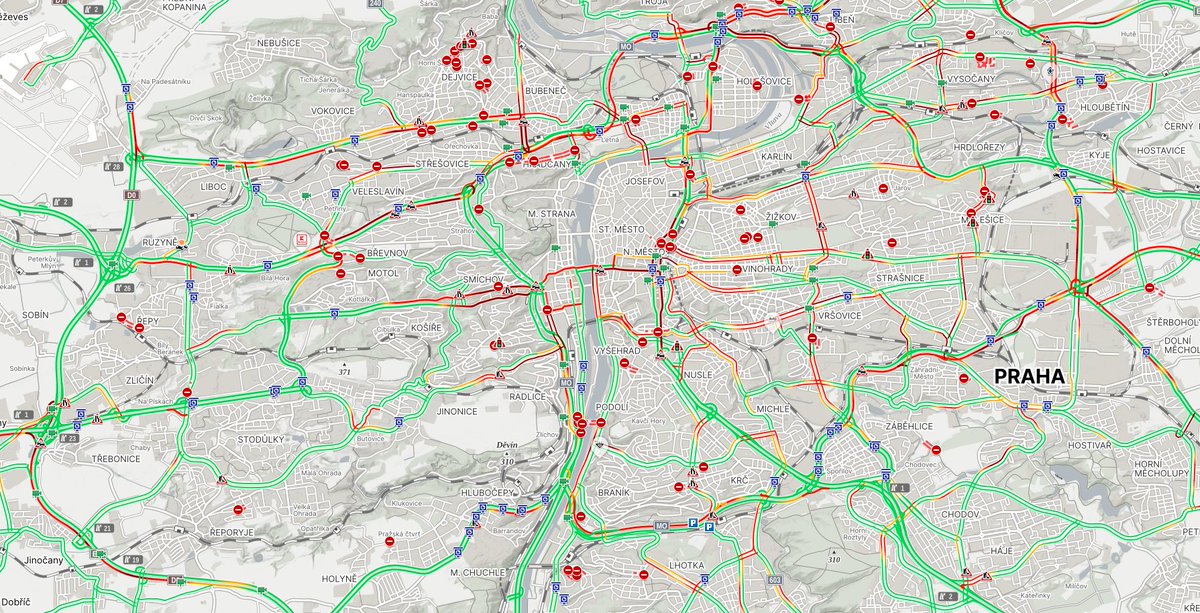This screenshot has height=613, width=1200.
Task: Click the JOSEFOV district label
Action: (x=644, y=181)
